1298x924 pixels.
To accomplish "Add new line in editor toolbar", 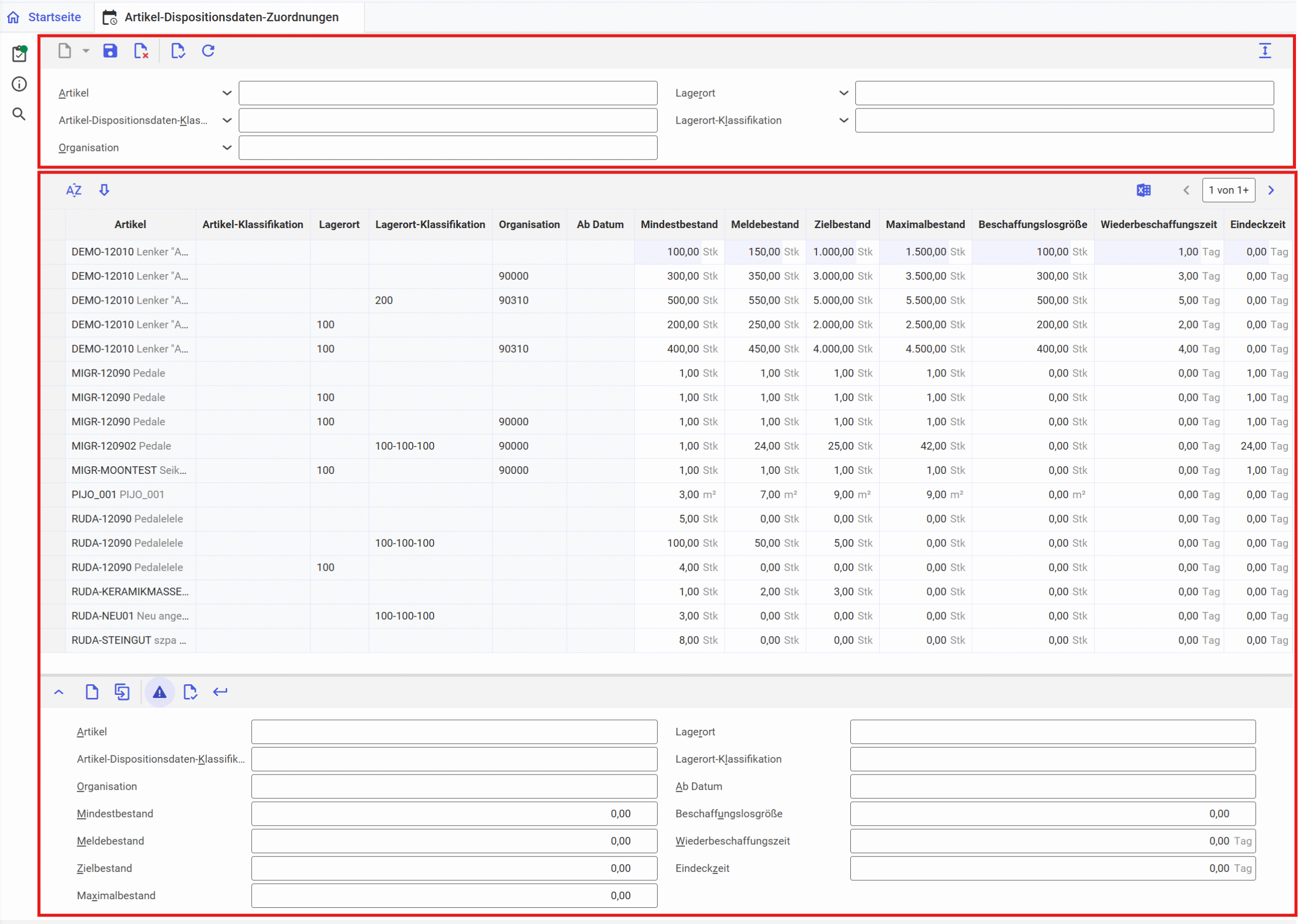I will pos(92,692).
